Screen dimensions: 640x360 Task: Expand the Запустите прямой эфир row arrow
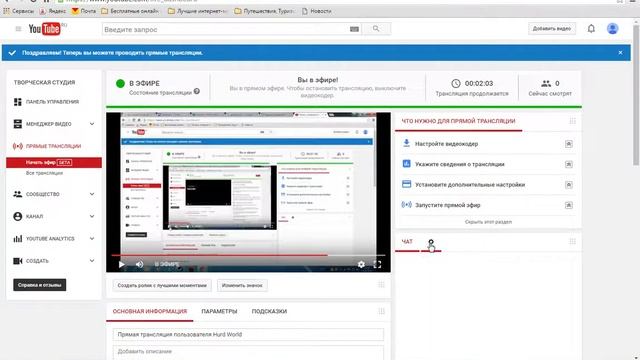pyautogui.click(x=569, y=205)
